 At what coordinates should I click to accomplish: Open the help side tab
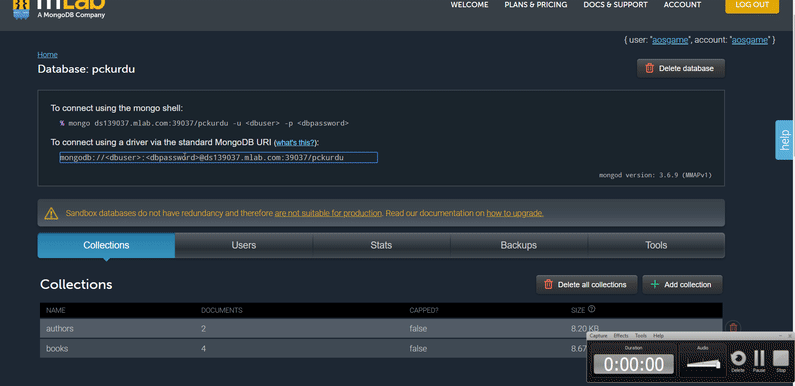click(785, 140)
